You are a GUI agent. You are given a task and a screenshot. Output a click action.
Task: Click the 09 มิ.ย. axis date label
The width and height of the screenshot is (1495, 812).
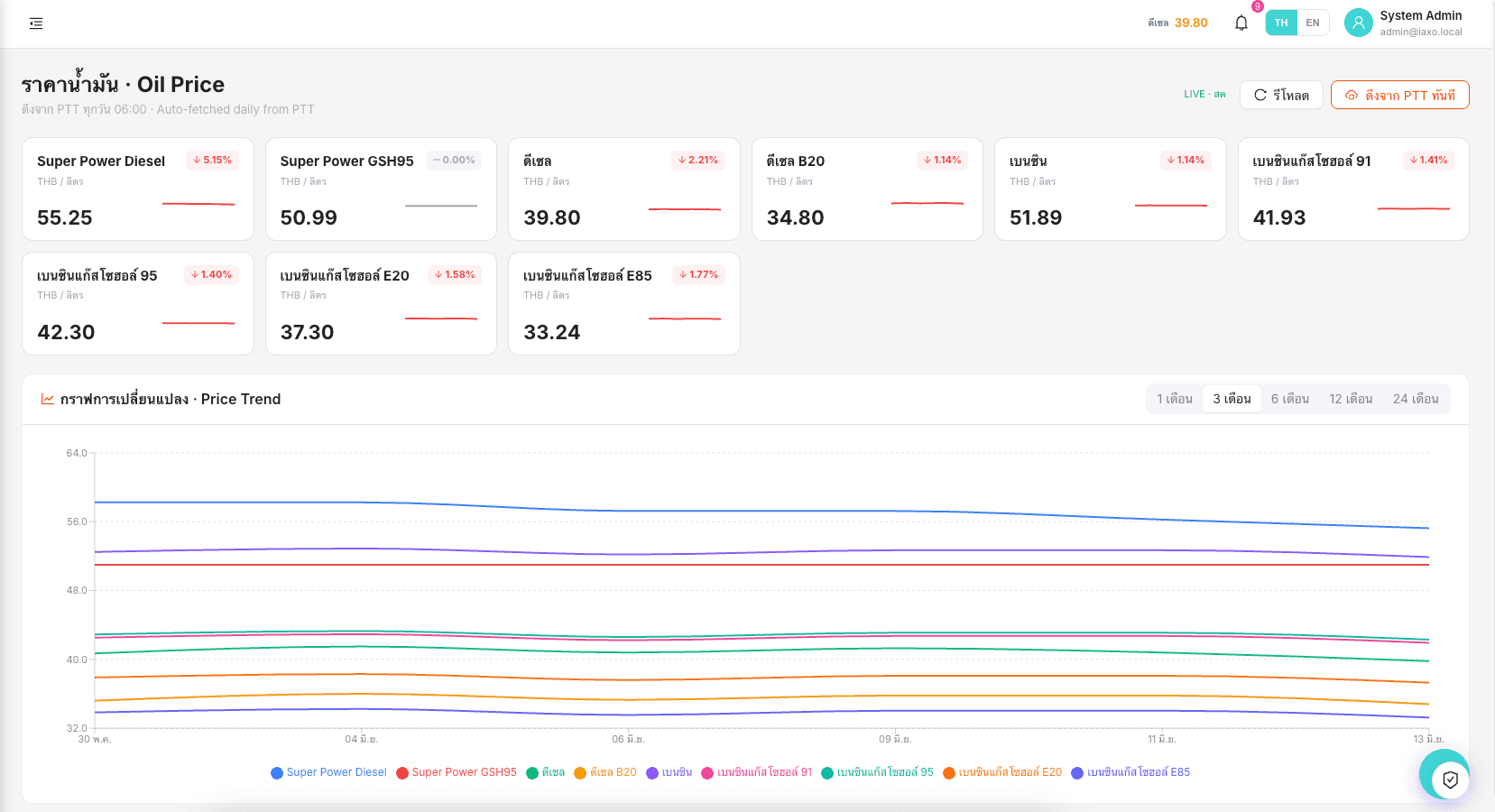(x=896, y=740)
